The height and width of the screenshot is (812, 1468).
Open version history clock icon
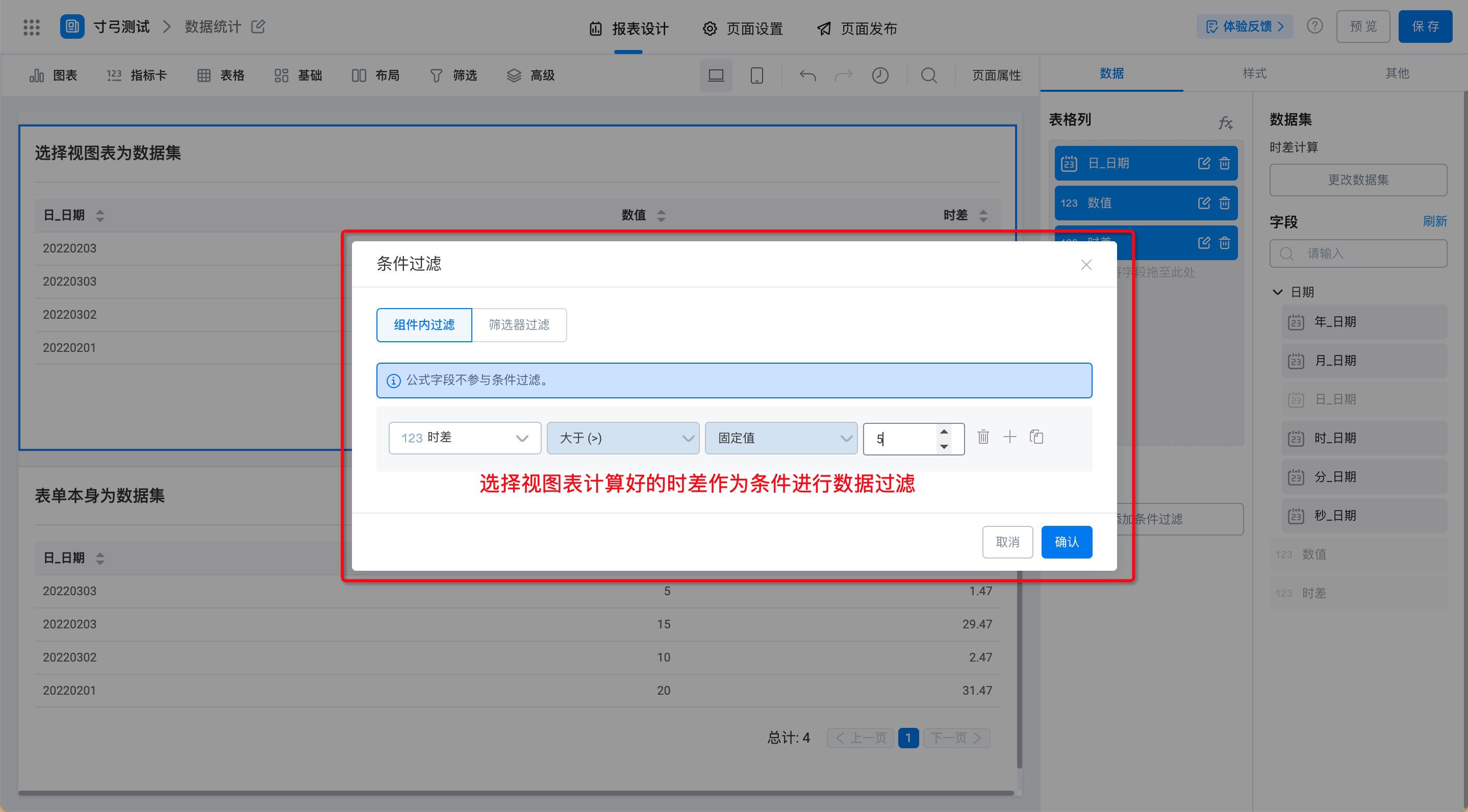(x=880, y=75)
